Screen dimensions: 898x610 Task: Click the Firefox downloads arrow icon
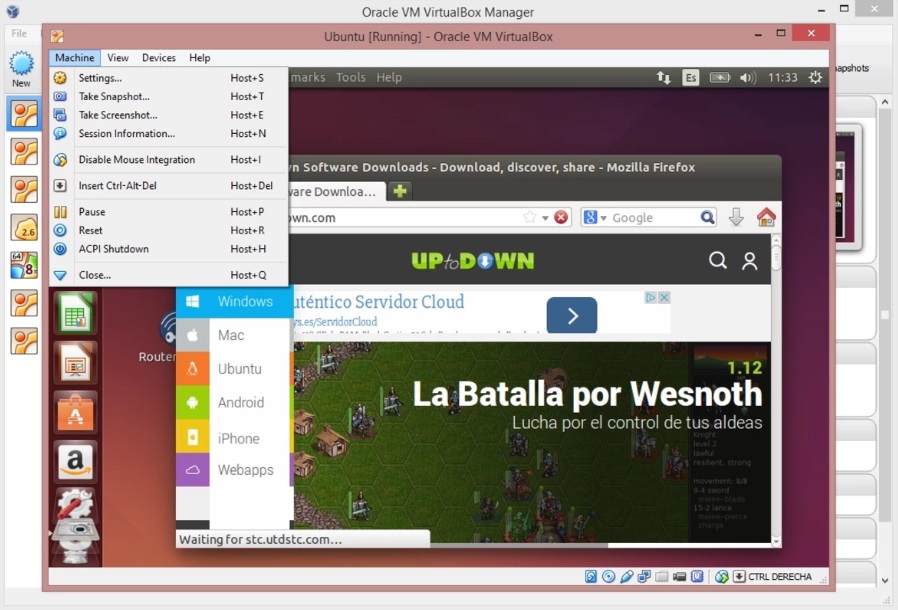click(736, 217)
